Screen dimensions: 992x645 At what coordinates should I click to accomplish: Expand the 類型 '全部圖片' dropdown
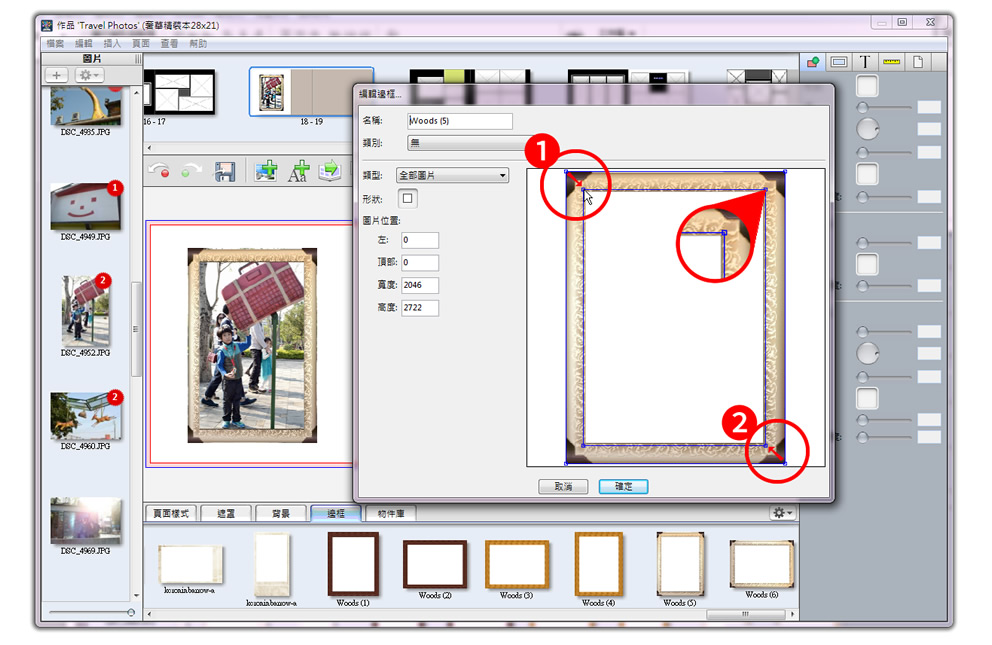click(452, 176)
